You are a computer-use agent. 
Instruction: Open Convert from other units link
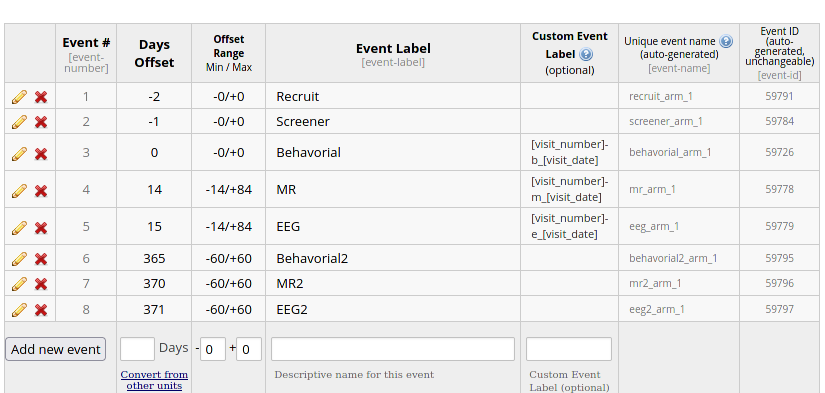154,380
